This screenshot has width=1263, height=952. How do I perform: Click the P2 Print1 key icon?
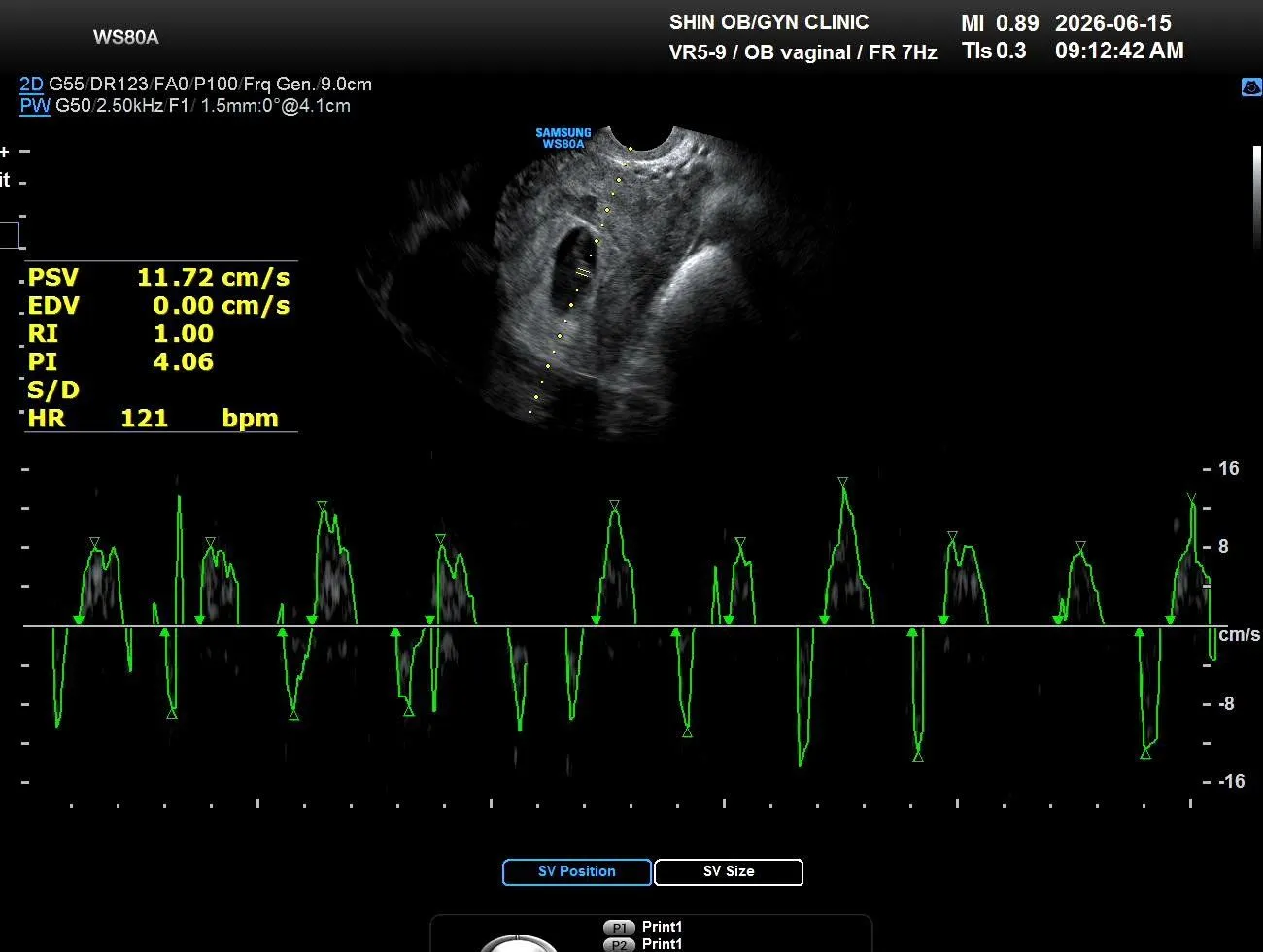(619, 944)
